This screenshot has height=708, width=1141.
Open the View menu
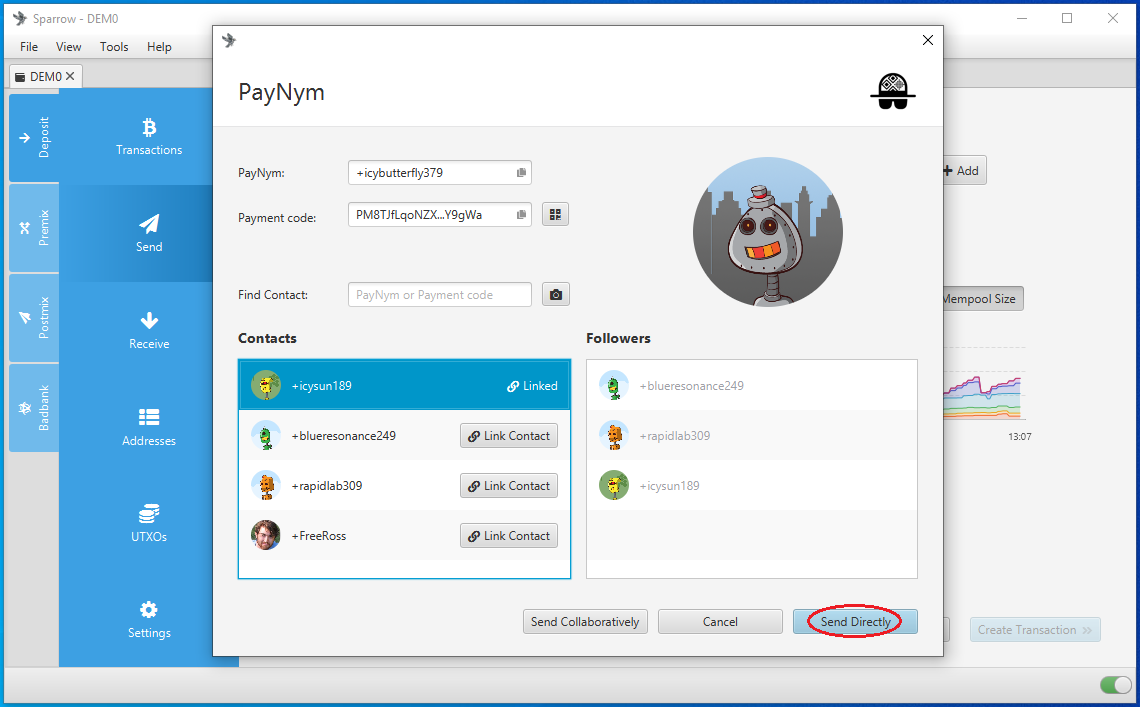click(68, 47)
